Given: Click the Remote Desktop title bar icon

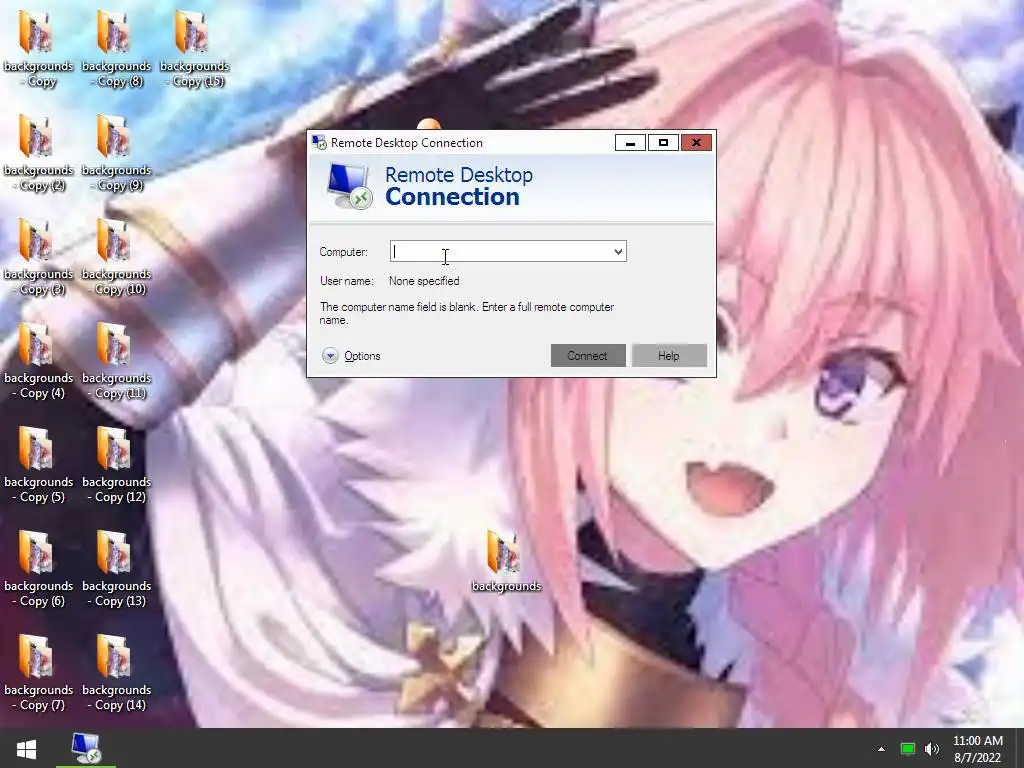Looking at the screenshot, I should tap(319, 142).
